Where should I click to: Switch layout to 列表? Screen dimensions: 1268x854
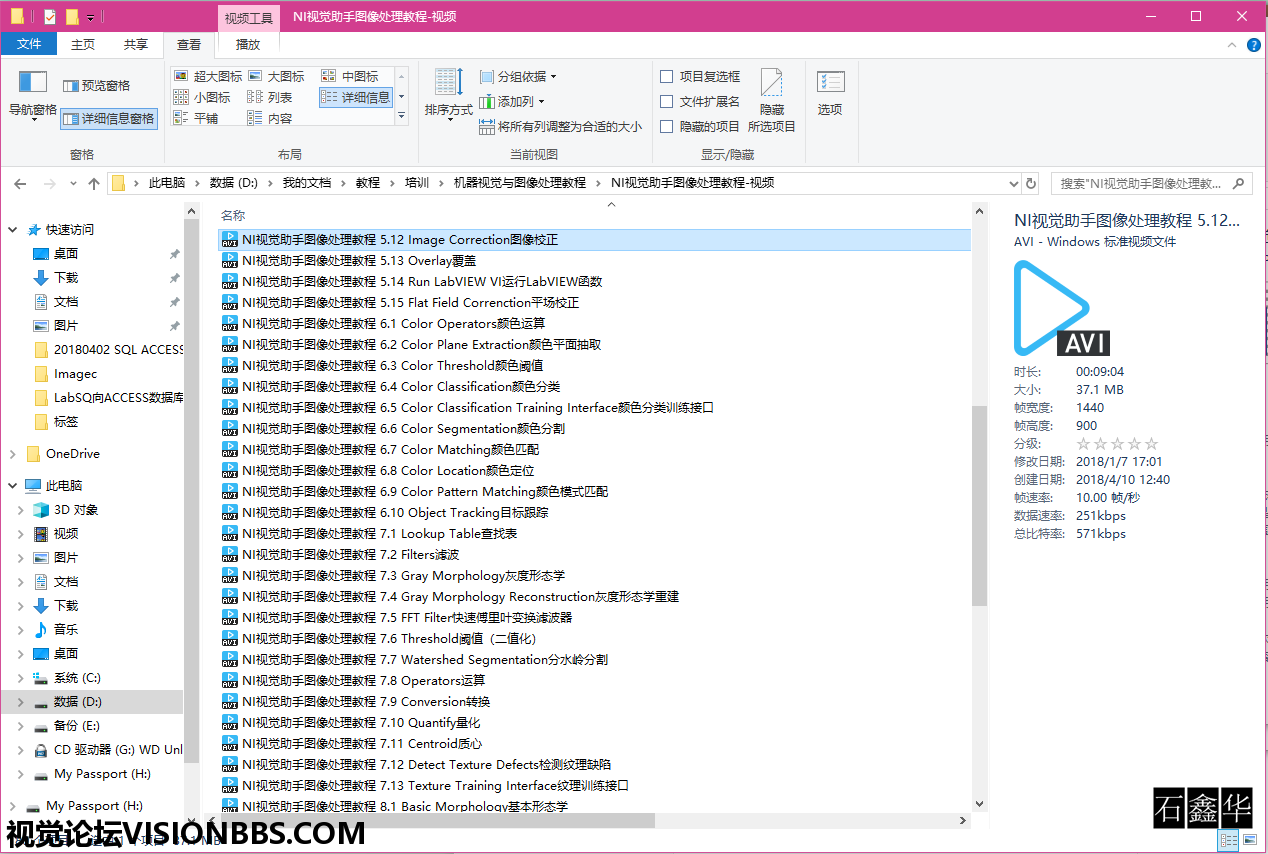[270, 97]
